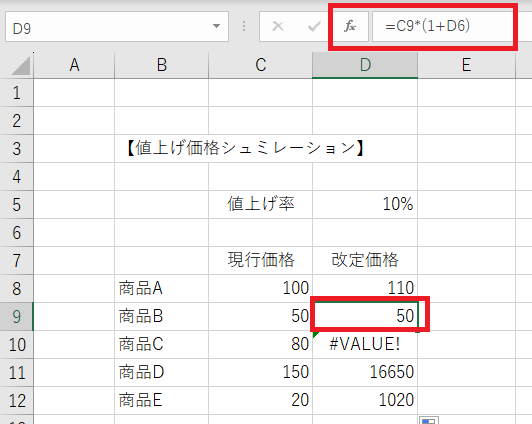Select cell with current price 100
This screenshot has height=424, width=532.
click(x=261, y=289)
